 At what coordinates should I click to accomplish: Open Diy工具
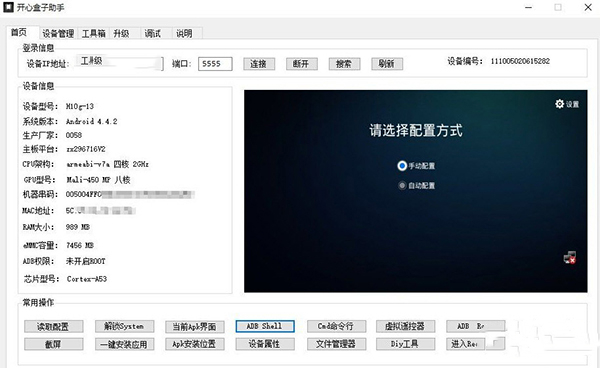(405, 344)
